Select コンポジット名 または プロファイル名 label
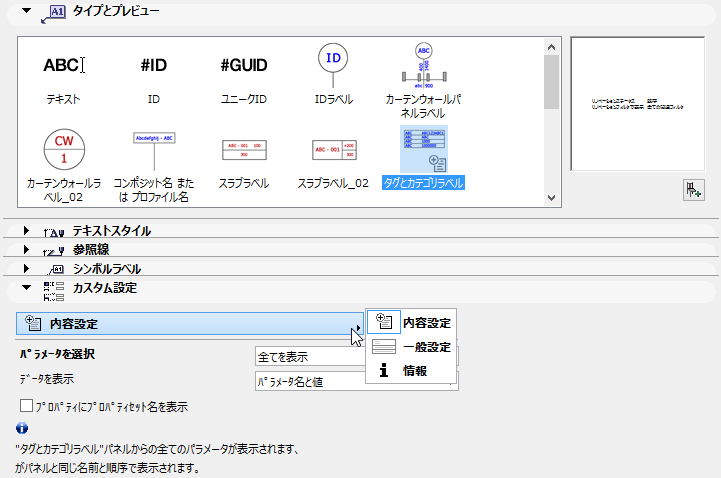 (154, 166)
